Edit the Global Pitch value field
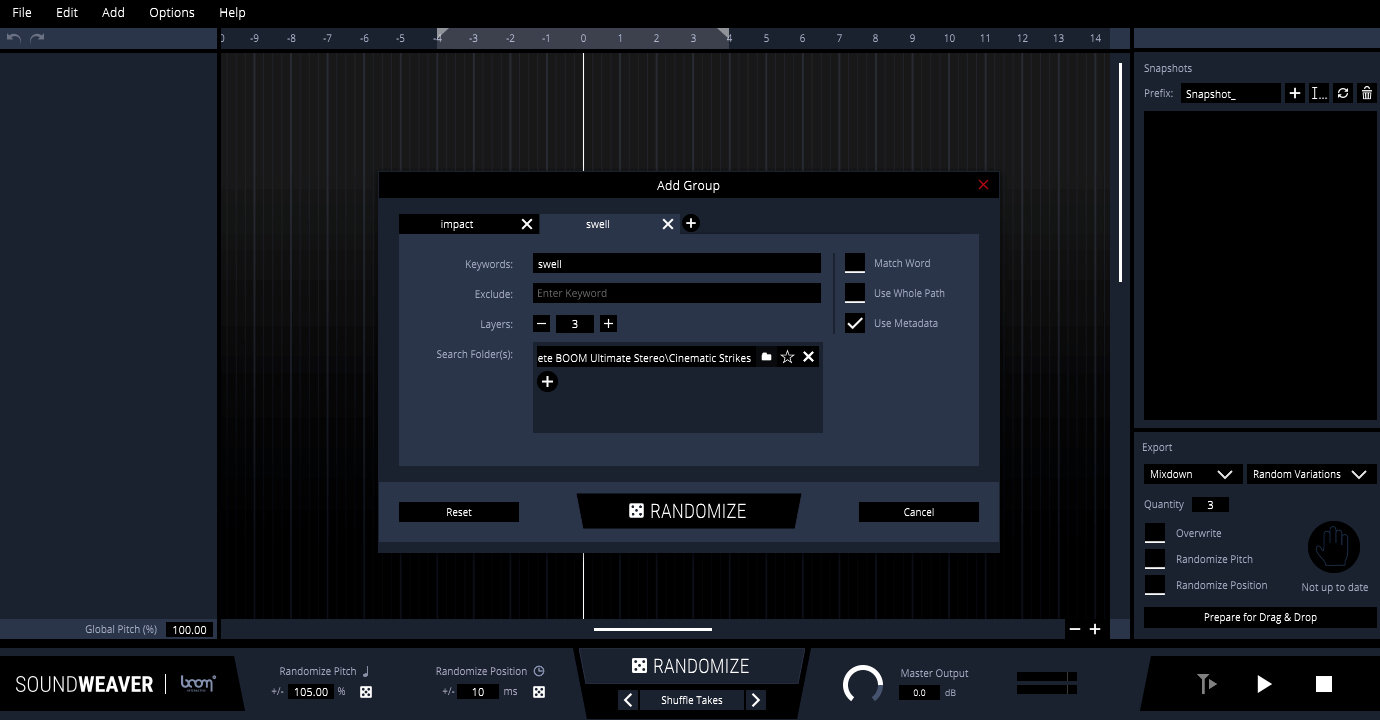The image size is (1380, 720). 188,629
